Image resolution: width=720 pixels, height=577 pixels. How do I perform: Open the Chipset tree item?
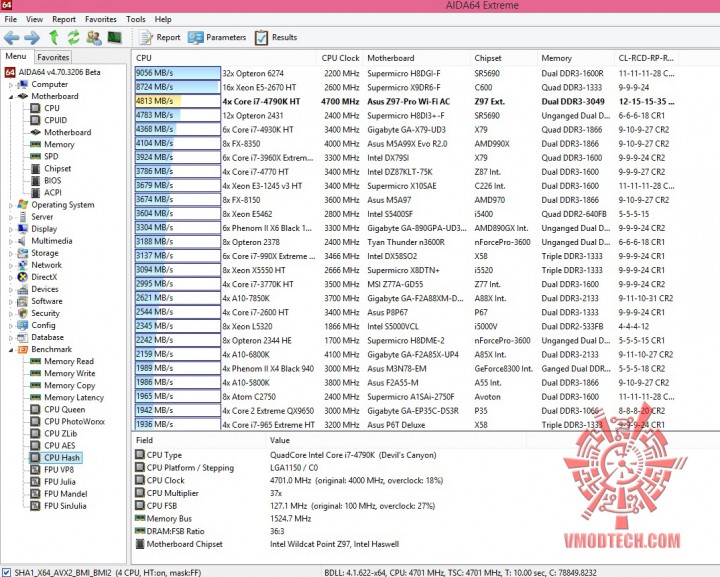[51, 168]
